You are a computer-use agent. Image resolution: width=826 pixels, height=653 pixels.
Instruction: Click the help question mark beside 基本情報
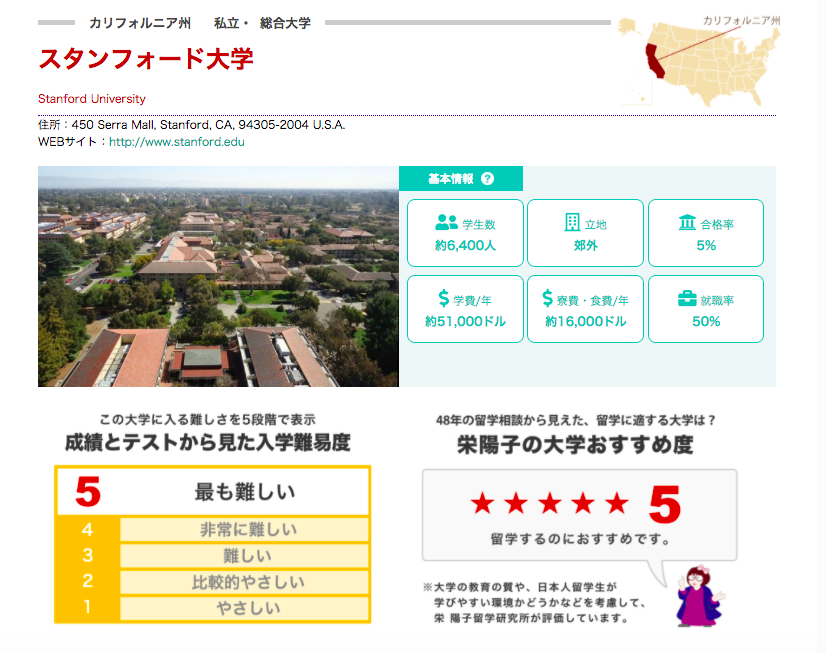(x=487, y=179)
